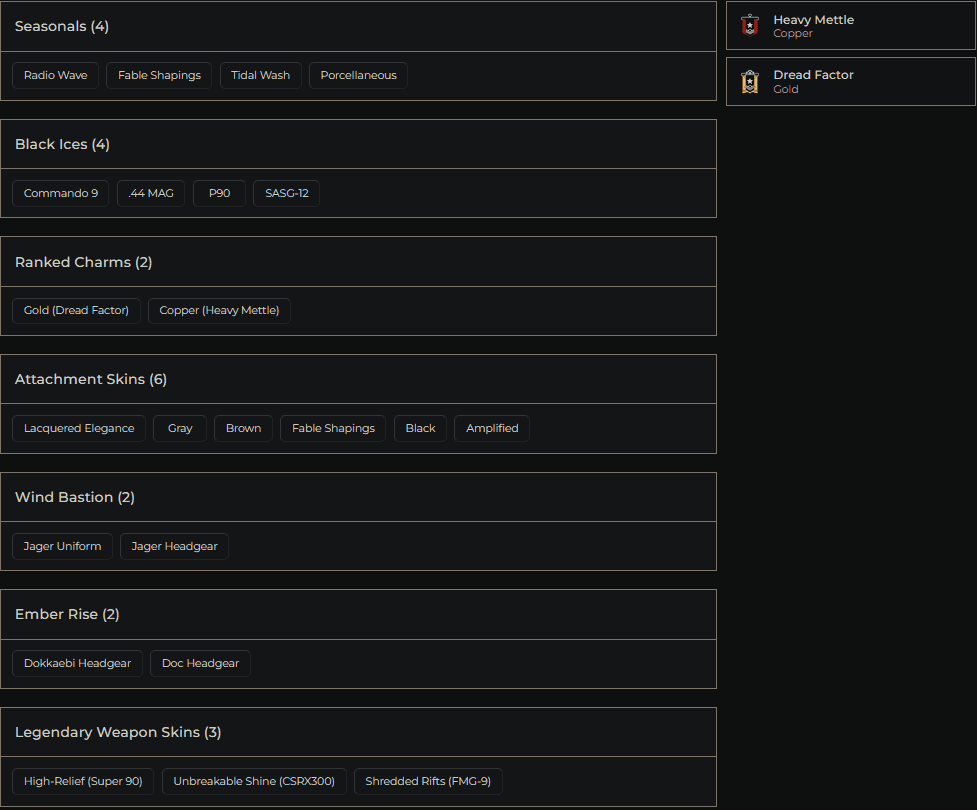Select the Jager Uniform from Wind Bastion
Image resolution: width=977 pixels, height=810 pixels.
(x=62, y=546)
